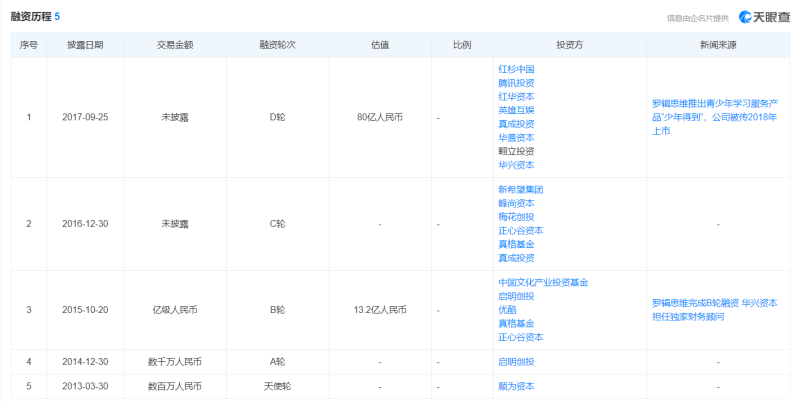Open the 红杉中国 investor link
Image resolution: width=800 pixels, height=407 pixels.
(x=516, y=69)
